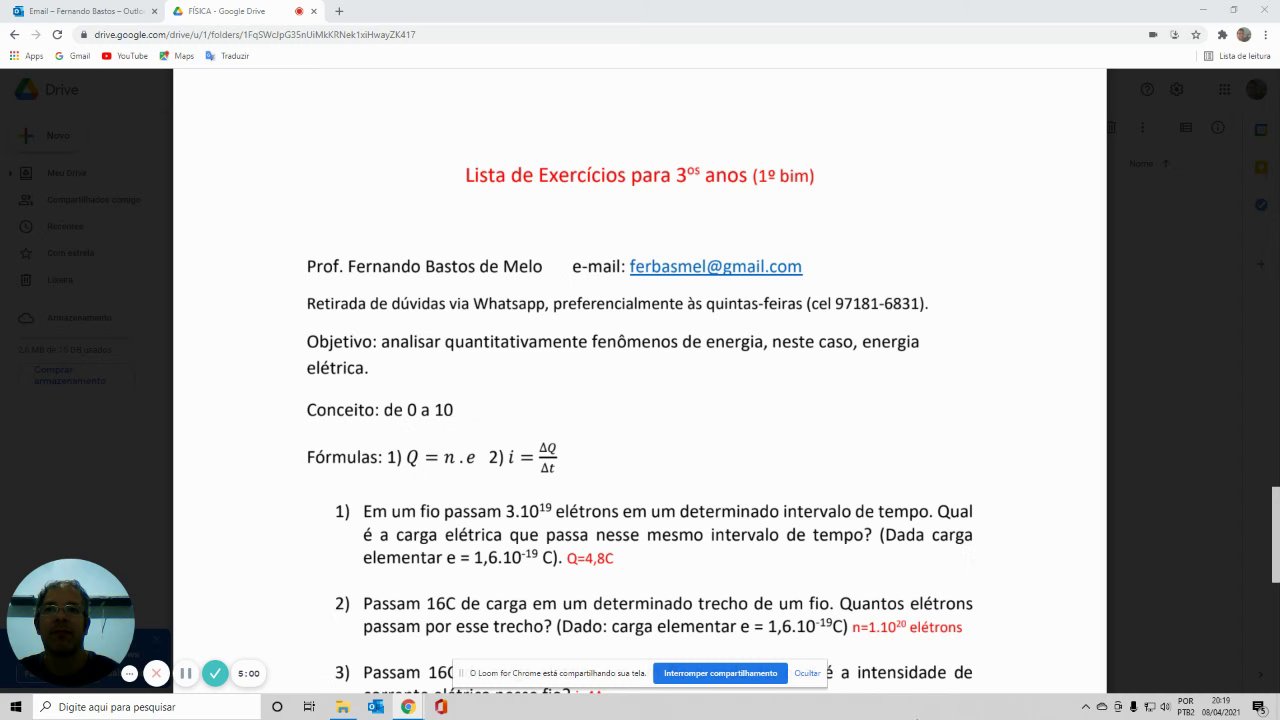Image resolution: width=1280 pixels, height=720 pixels.
Task: Open Loom's three-dots options bubble
Action: [x=129, y=674]
